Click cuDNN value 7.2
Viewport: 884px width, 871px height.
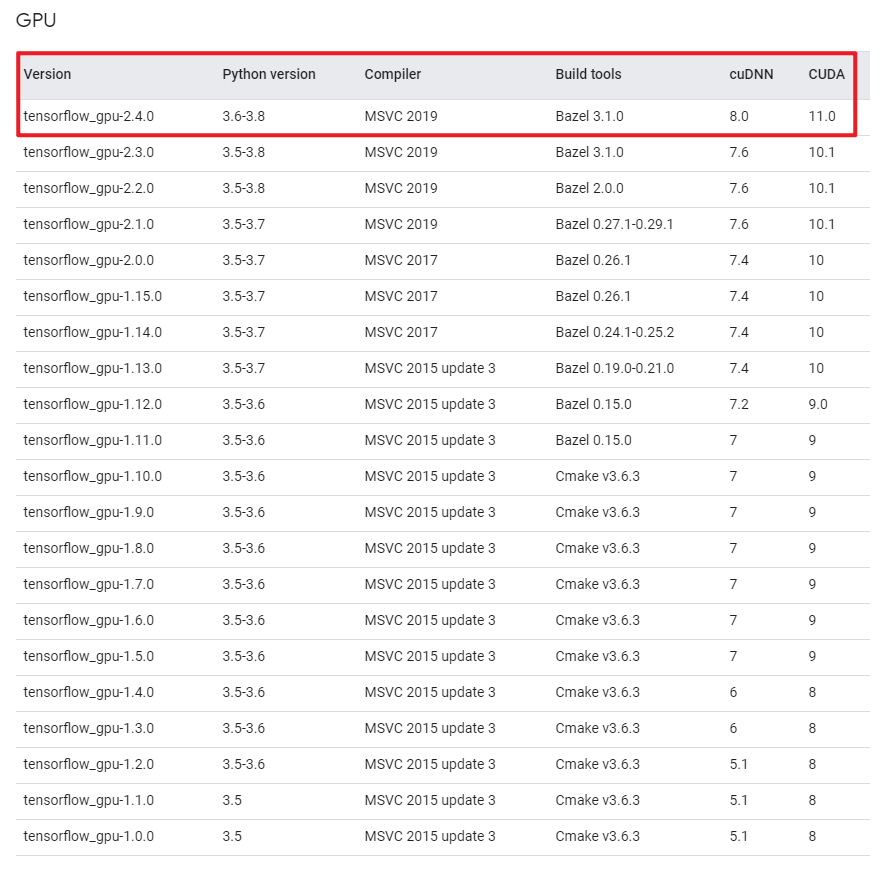(x=739, y=405)
